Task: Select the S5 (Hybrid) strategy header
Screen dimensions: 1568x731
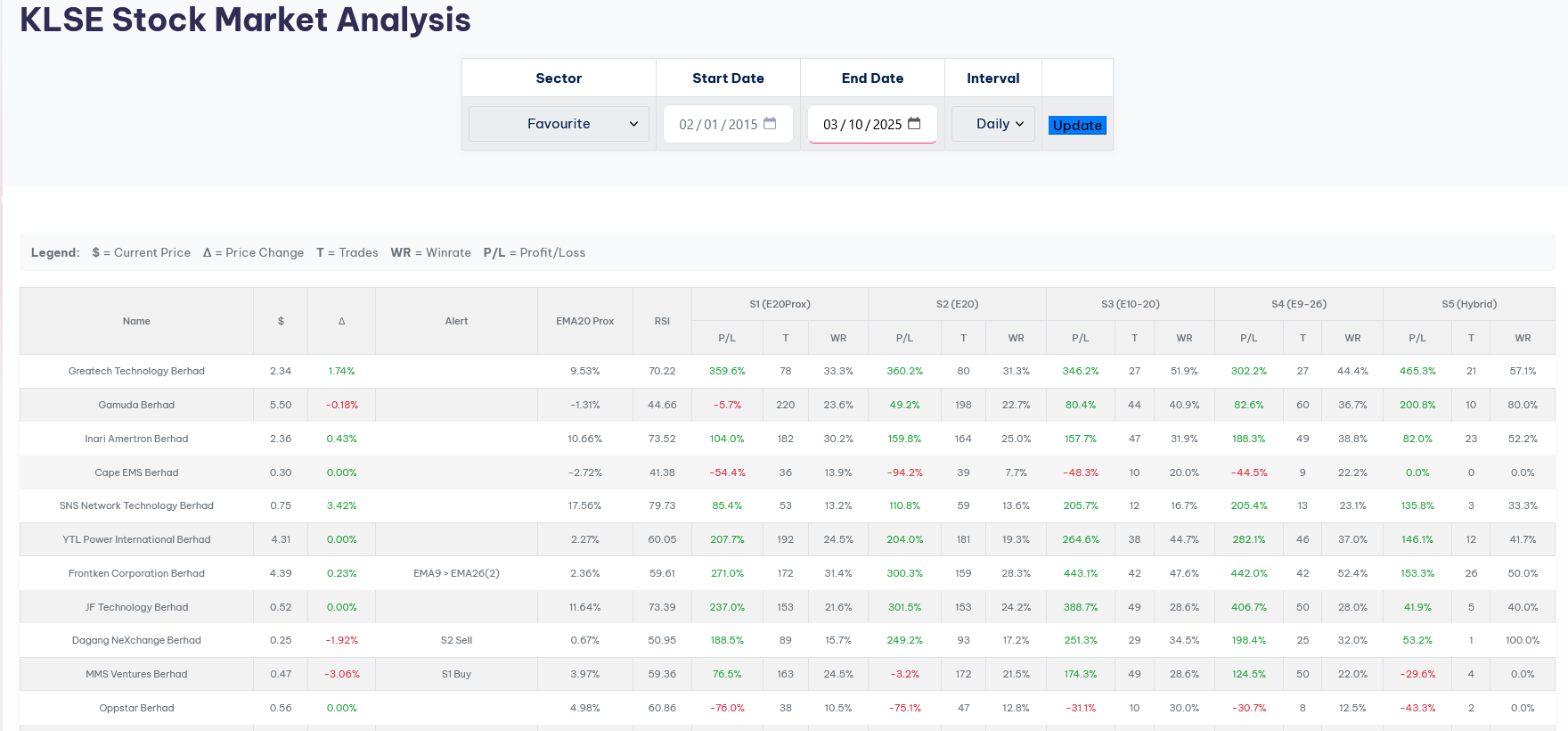Action: (x=1469, y=304)
